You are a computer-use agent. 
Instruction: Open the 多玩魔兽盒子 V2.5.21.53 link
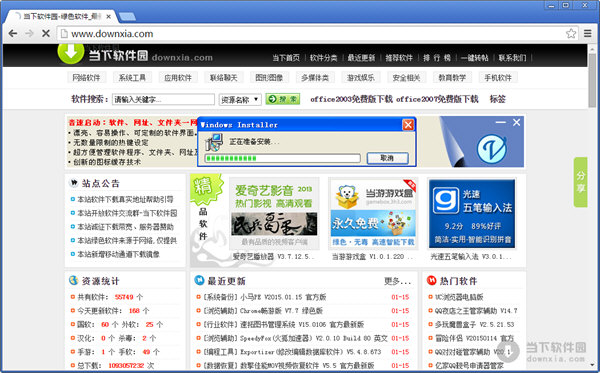click(474, 324)
